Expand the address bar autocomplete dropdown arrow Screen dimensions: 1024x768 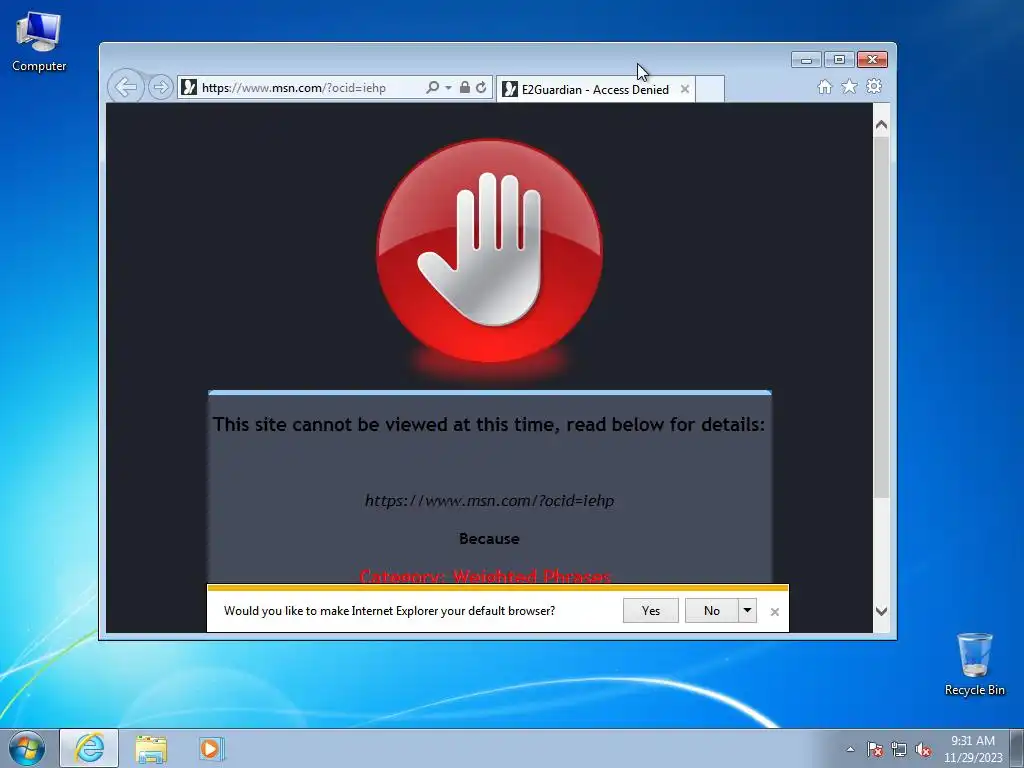tap(448, 88)
